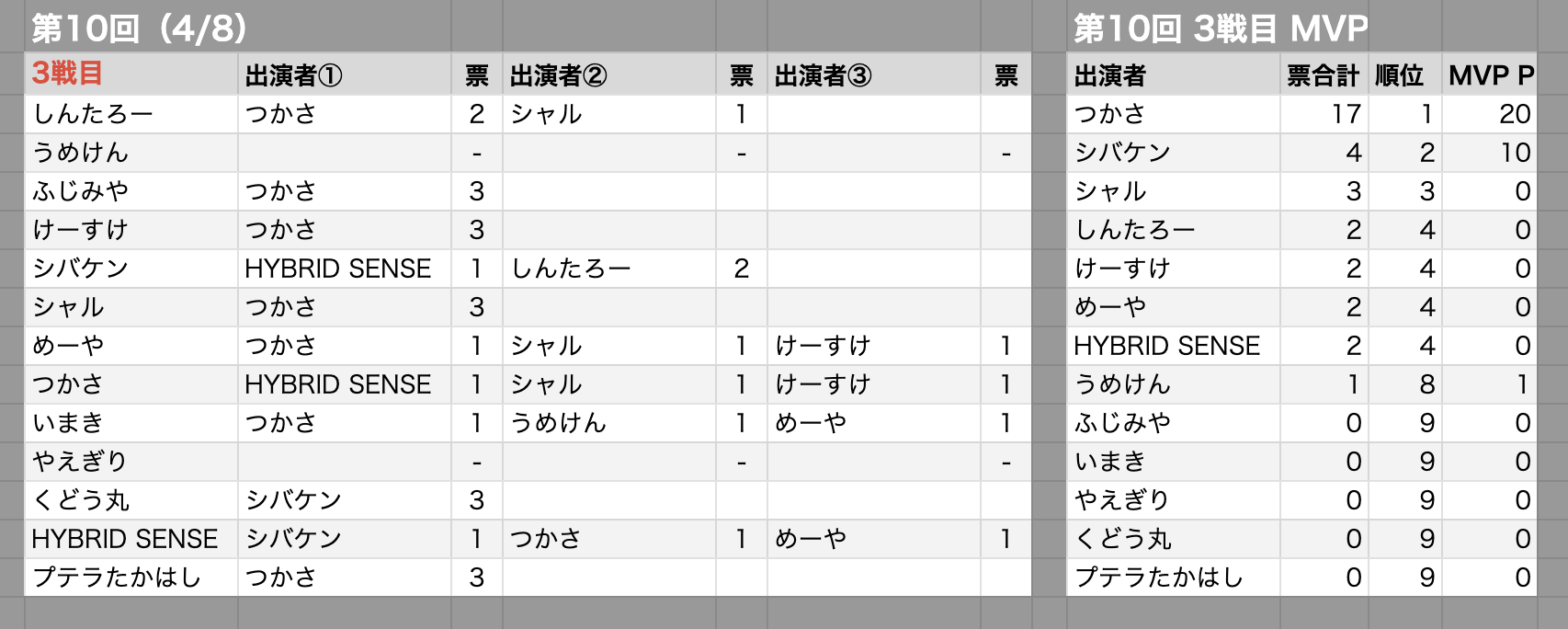Select the うめけん cell in MVP table
The height and width of the screenshot is (629, 1568).
(1174, 384)
